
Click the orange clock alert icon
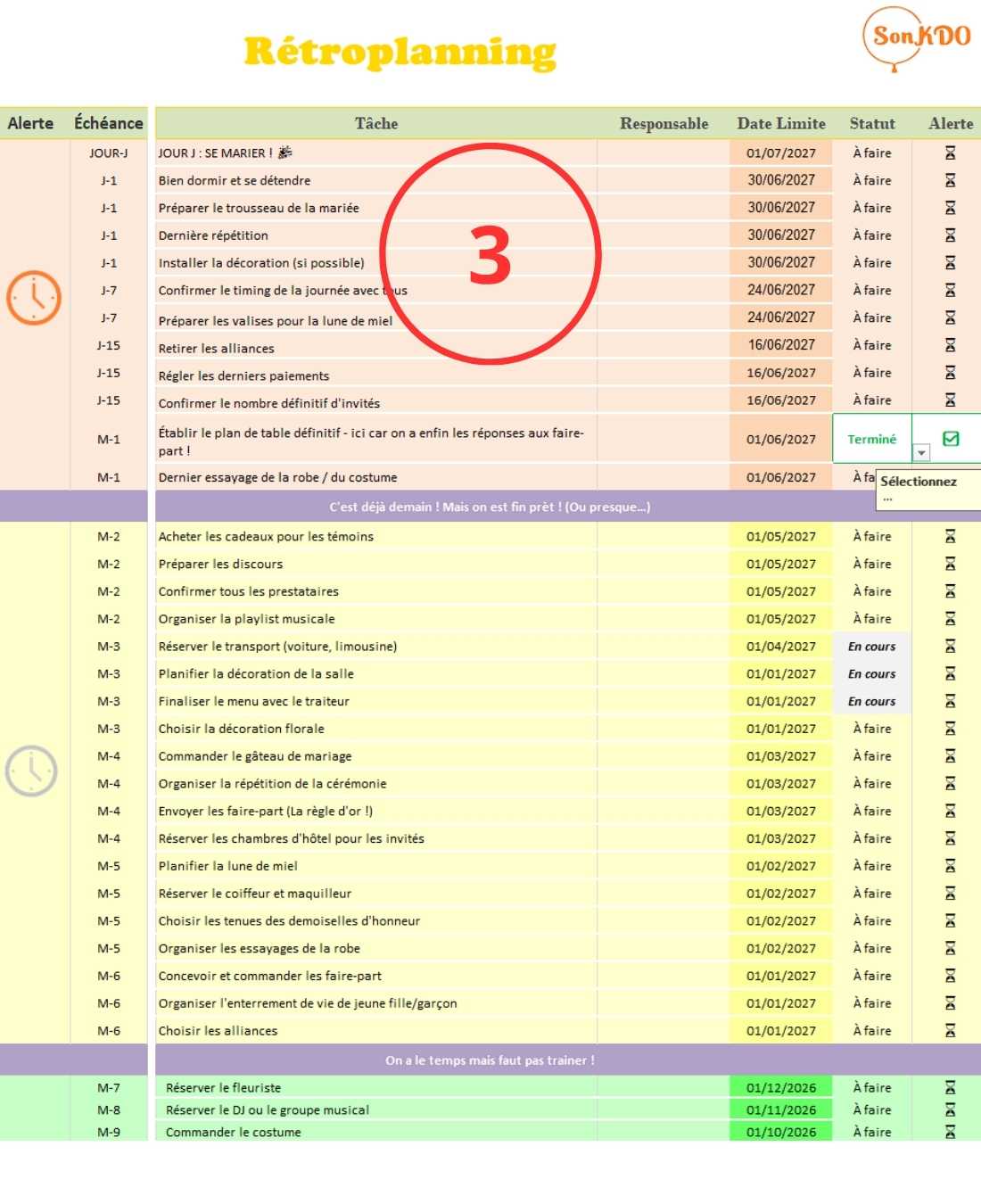click(34, 297)
